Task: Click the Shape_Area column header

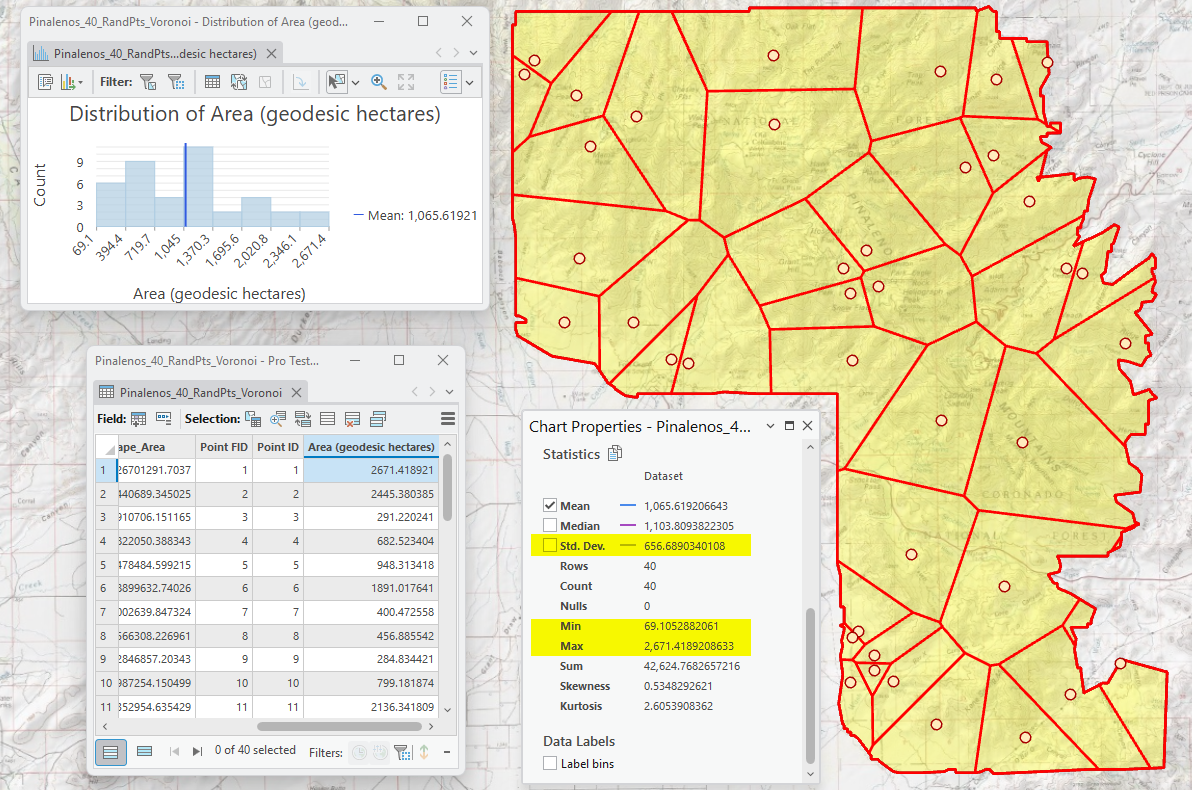Action: (x=156, y=447)
